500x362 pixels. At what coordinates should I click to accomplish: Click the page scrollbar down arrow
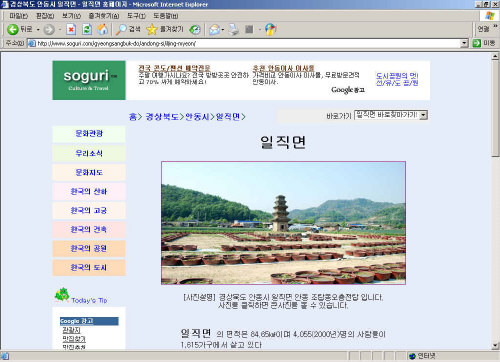[495, 345]
